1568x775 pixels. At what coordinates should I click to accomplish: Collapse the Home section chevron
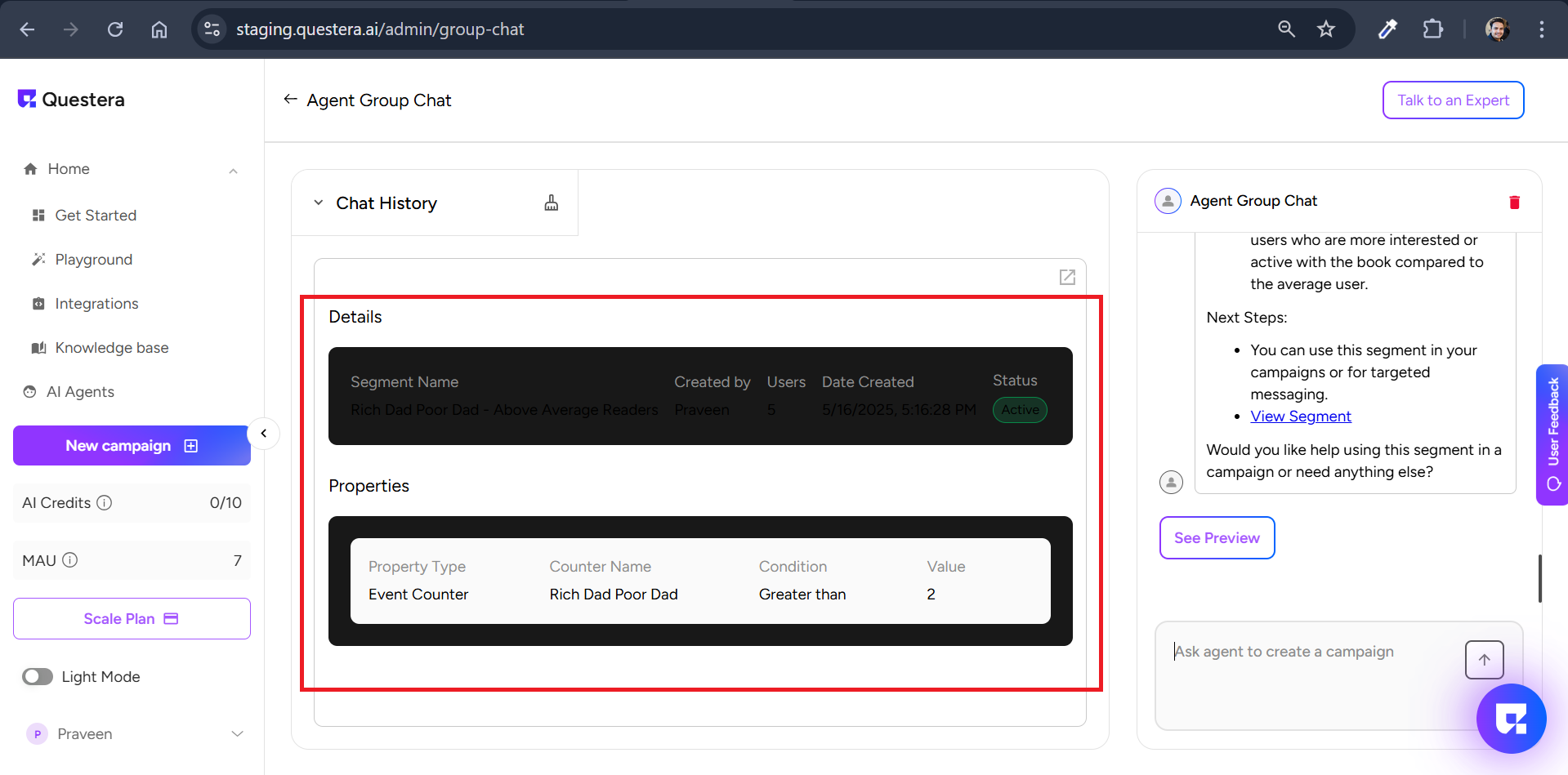coord(234,171)
